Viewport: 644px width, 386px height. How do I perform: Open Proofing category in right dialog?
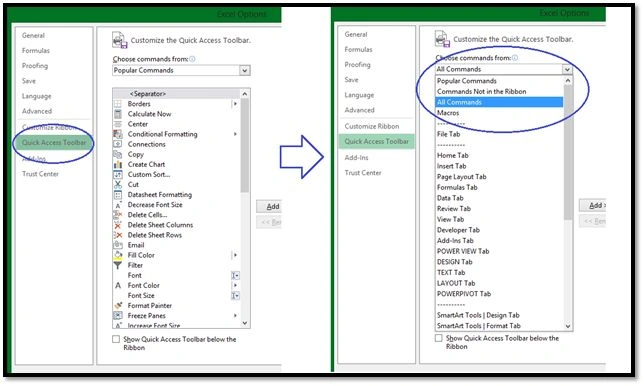pos(357,65)
